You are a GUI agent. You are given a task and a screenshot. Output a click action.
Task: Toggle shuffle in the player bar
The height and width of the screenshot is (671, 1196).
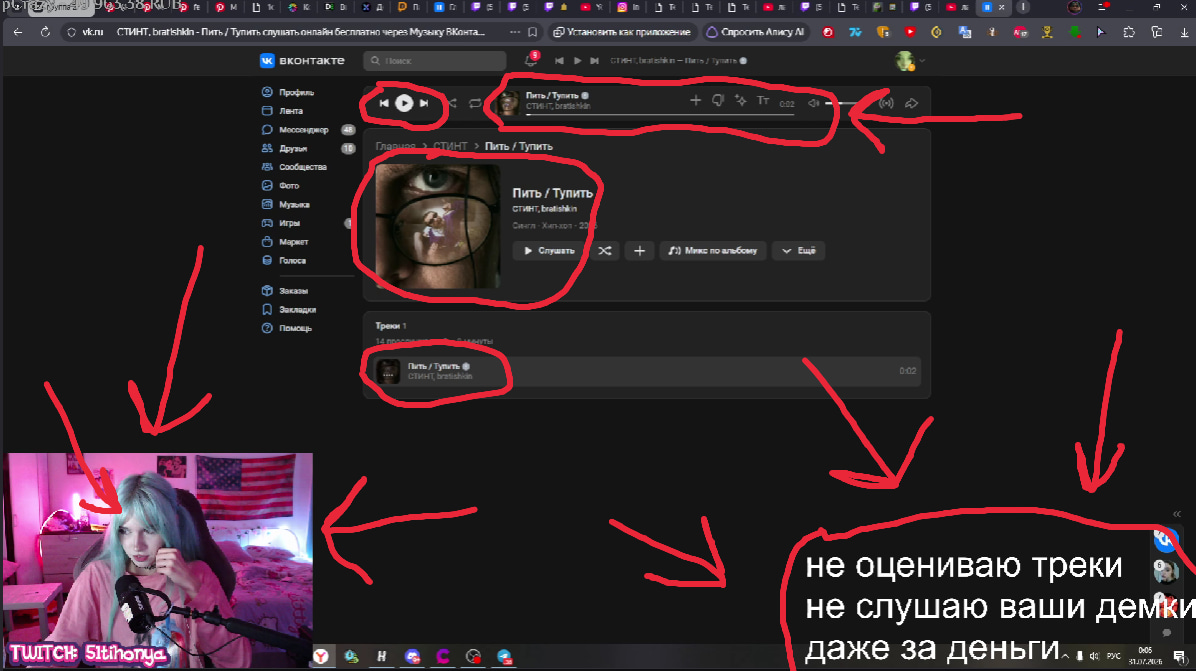(x=452, y=103)
